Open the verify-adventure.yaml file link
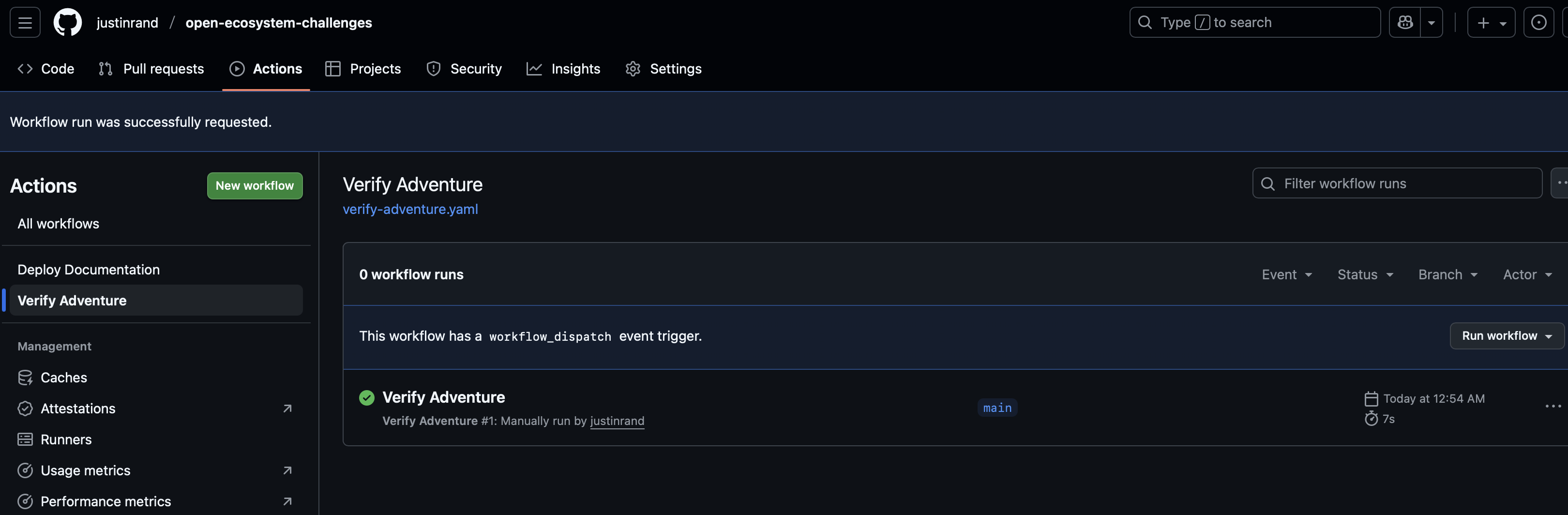 pyautogui.click(x=410, y=209)
